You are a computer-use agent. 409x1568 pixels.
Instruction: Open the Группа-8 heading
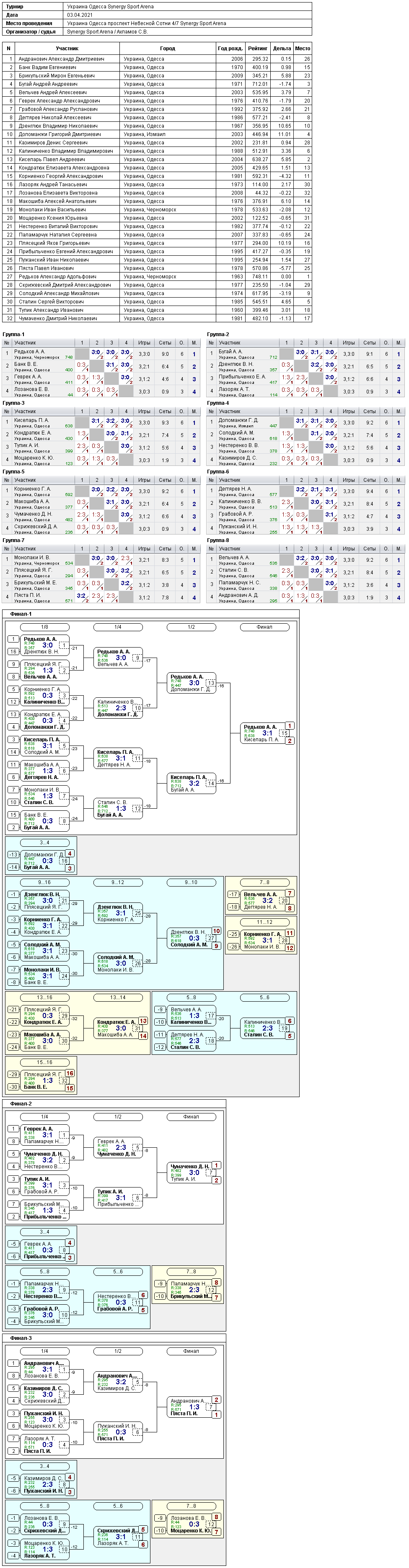(x=217, y=540)
